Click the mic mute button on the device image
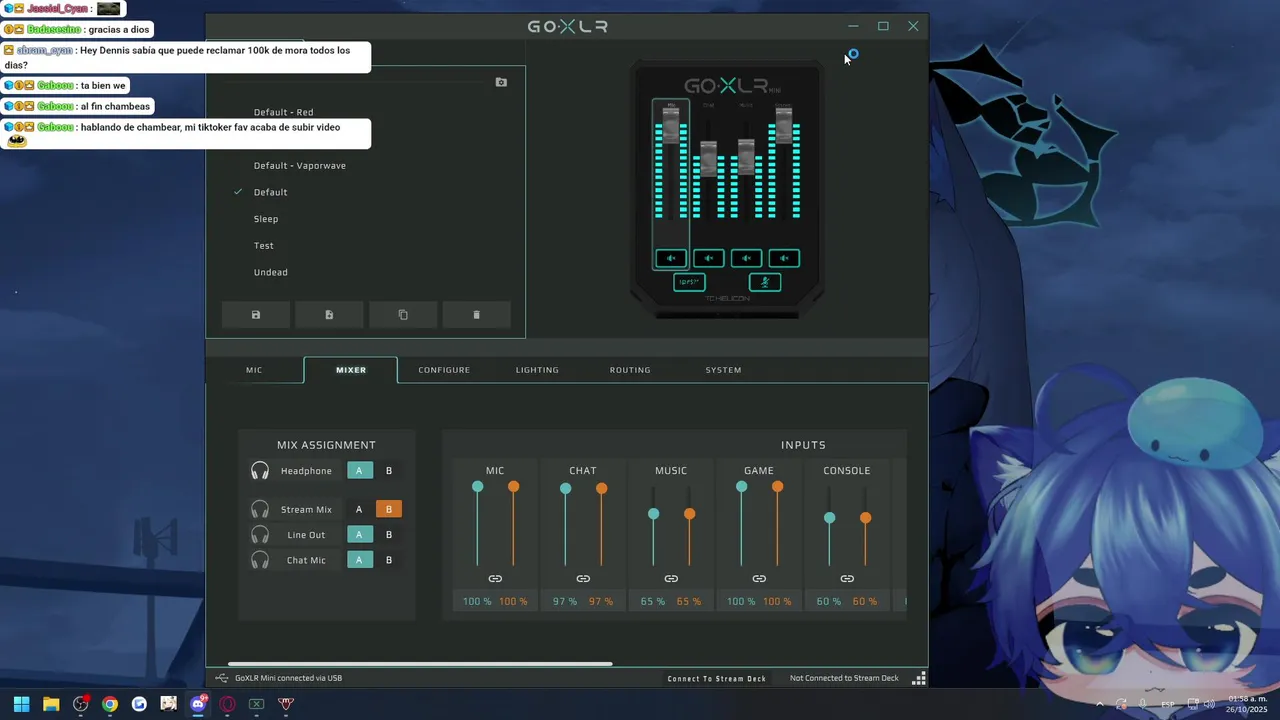The height and width of the screenshot is (720, 1280). [765, 283]
